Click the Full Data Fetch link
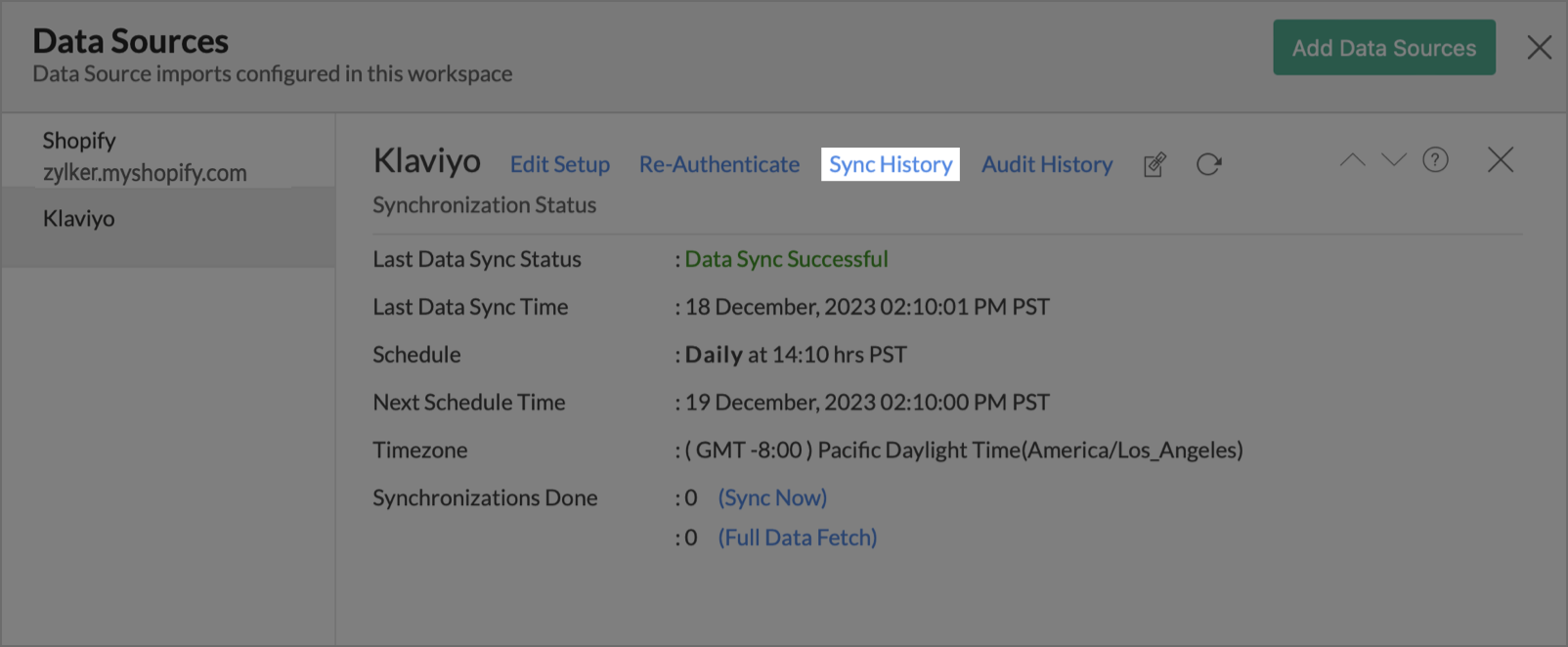Screen dimensions: 1568x647 (x=798, y=538)
